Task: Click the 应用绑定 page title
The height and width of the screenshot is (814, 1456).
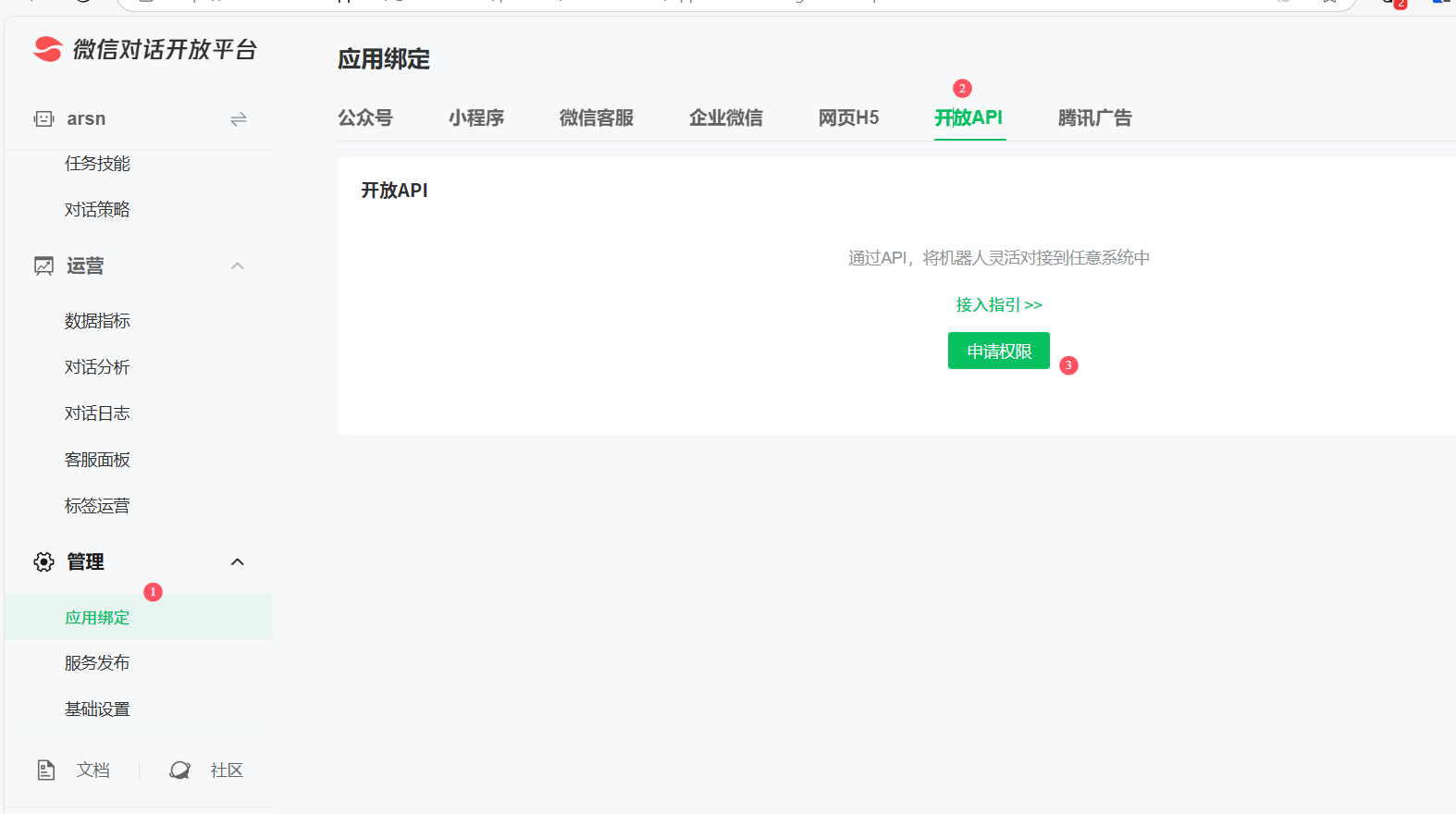Action: coord(384,59)
